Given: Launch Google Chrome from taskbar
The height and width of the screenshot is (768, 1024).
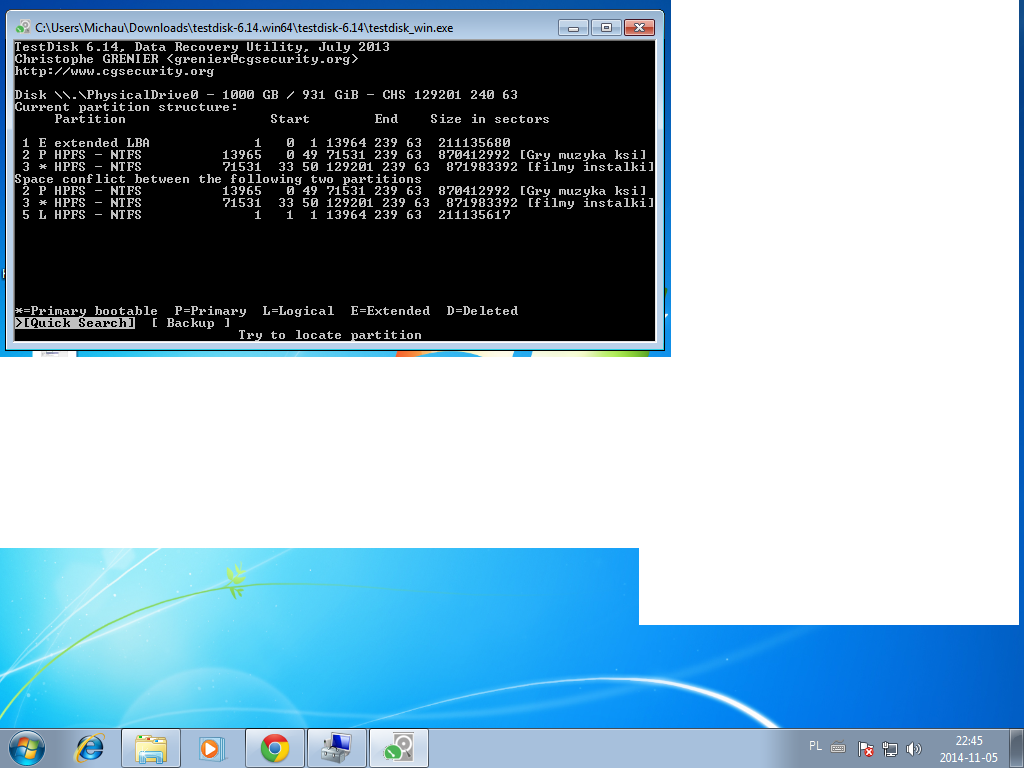Looking at the screenshot, I should 275,748.
